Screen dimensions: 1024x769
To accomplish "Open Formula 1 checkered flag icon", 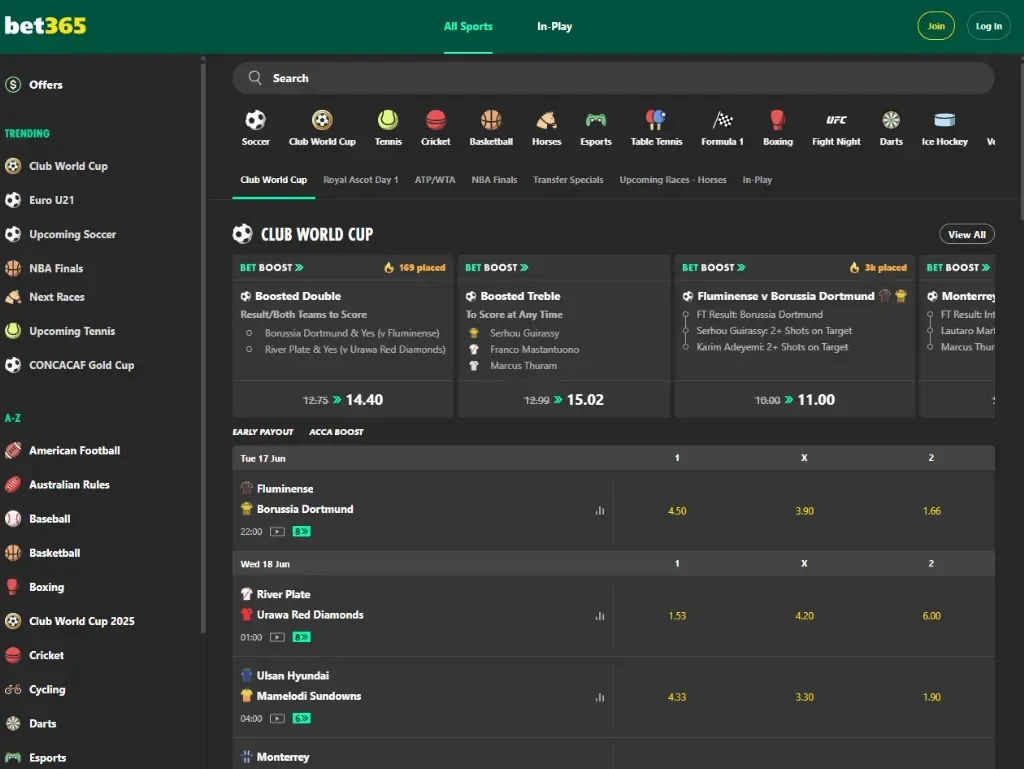I will pyautogui.click(x=722, y=121).
